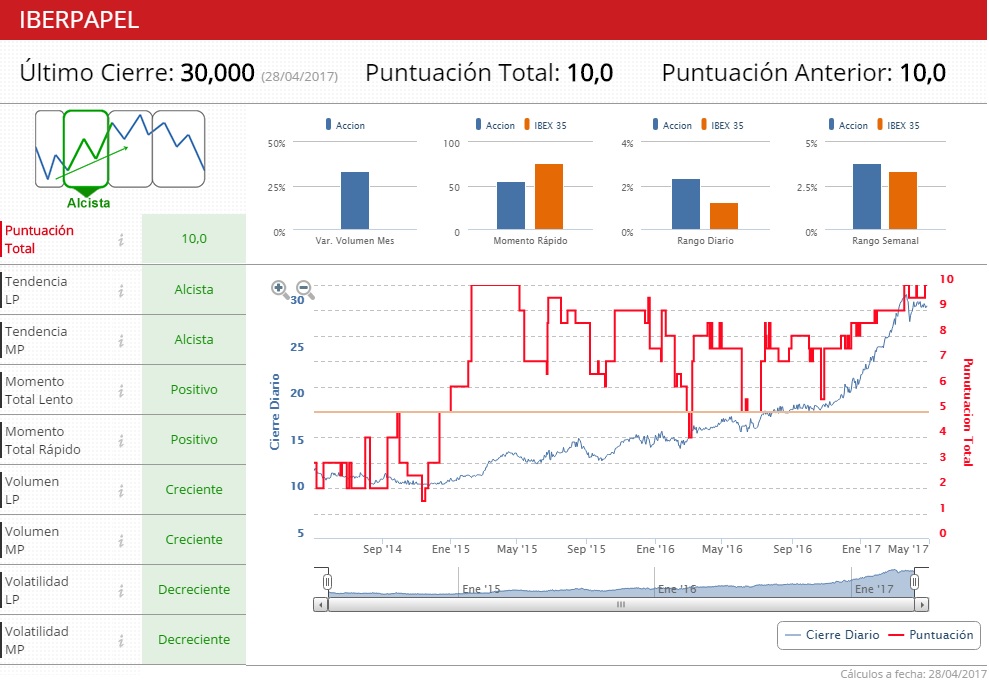Click the Cálculos a fecha footer text

click(913, 674)
